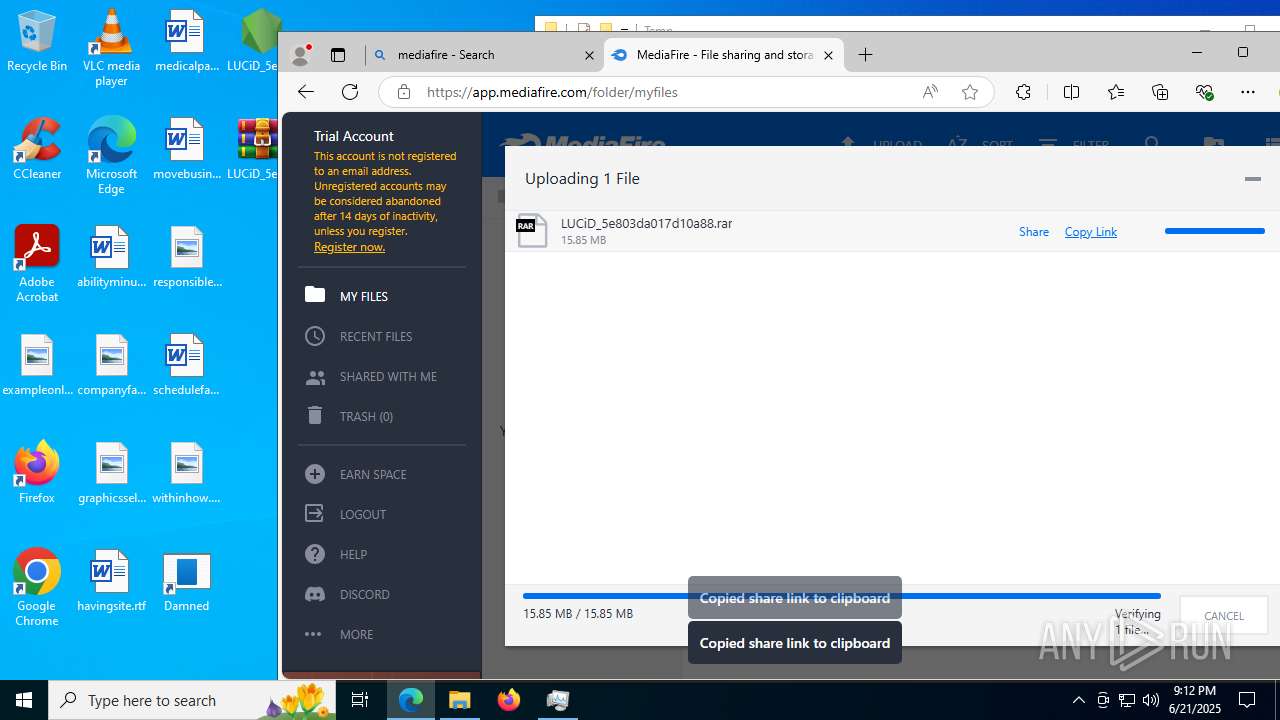The image size is (1280, 720).
Task: Click the overall upload progress bar
Action: tap(841, 596)
